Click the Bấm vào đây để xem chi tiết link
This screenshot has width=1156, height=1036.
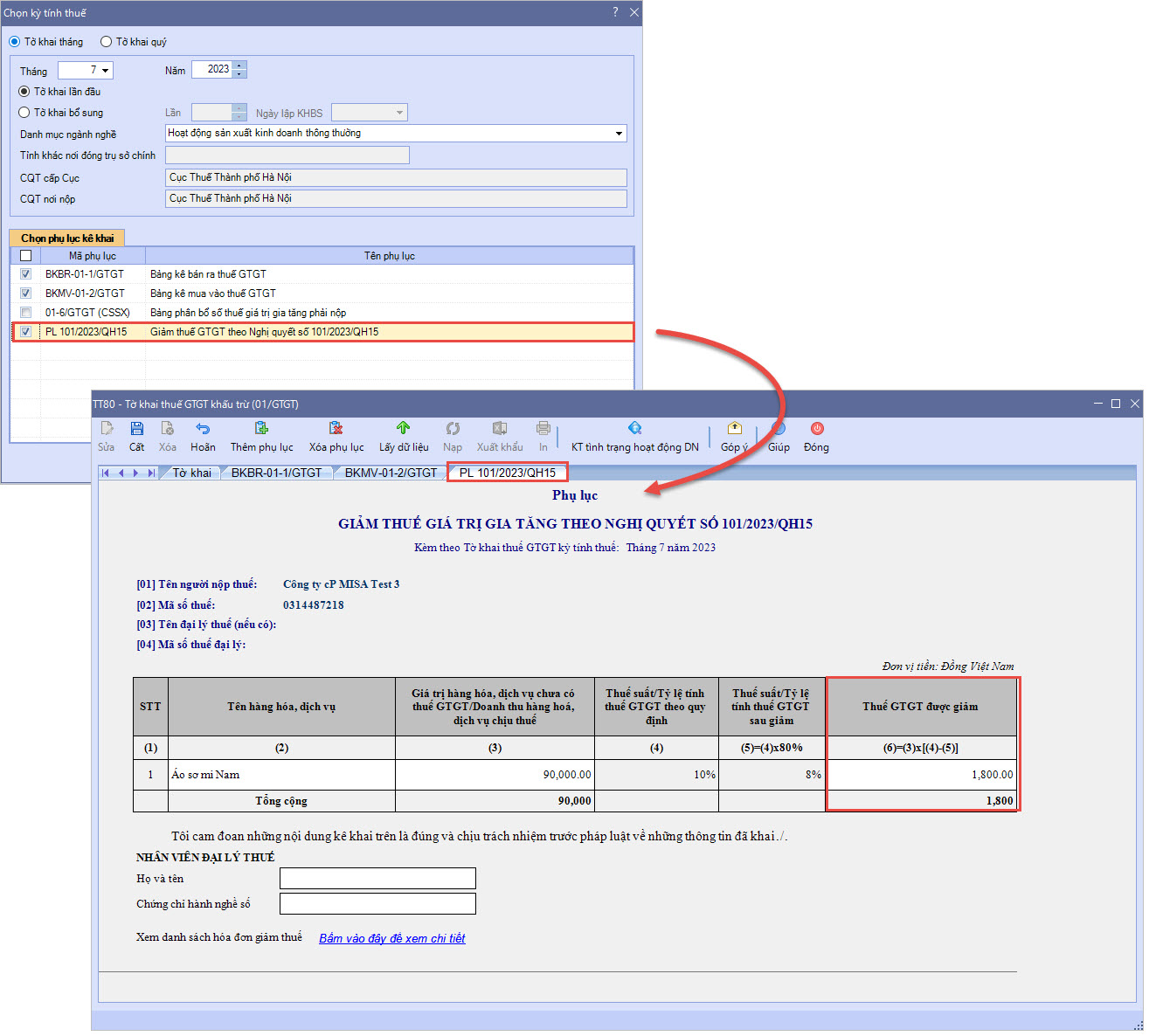(x=391, y=938)
